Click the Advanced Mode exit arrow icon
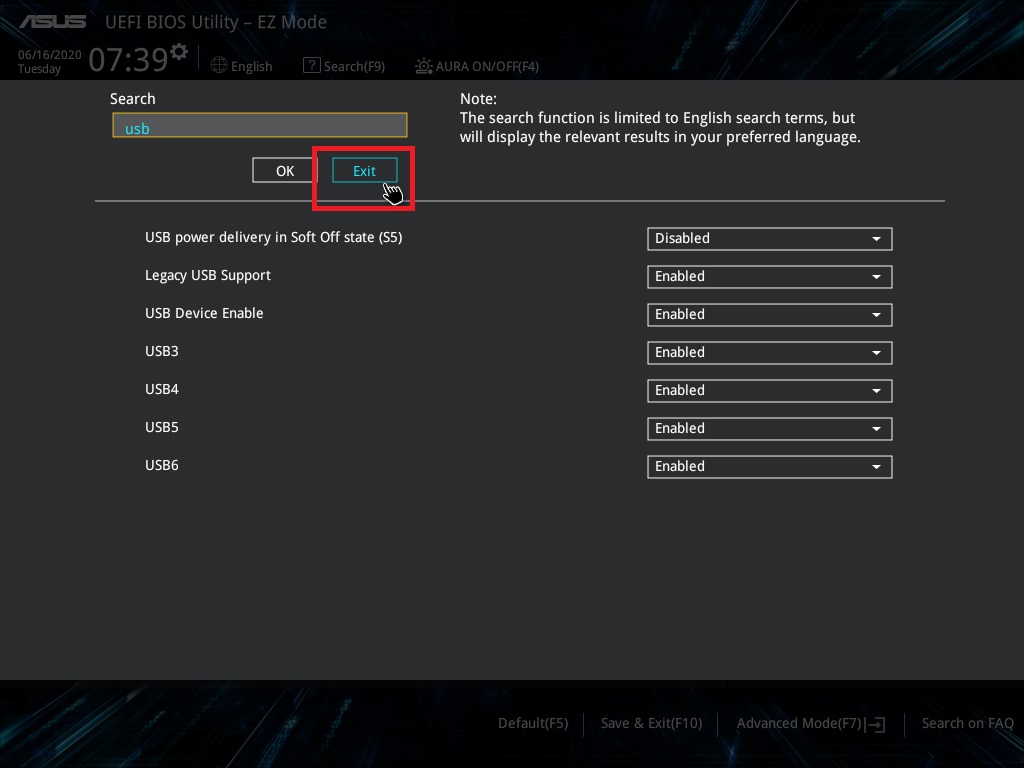Screen dimensions: 1024x768 [x=876, y=724]
